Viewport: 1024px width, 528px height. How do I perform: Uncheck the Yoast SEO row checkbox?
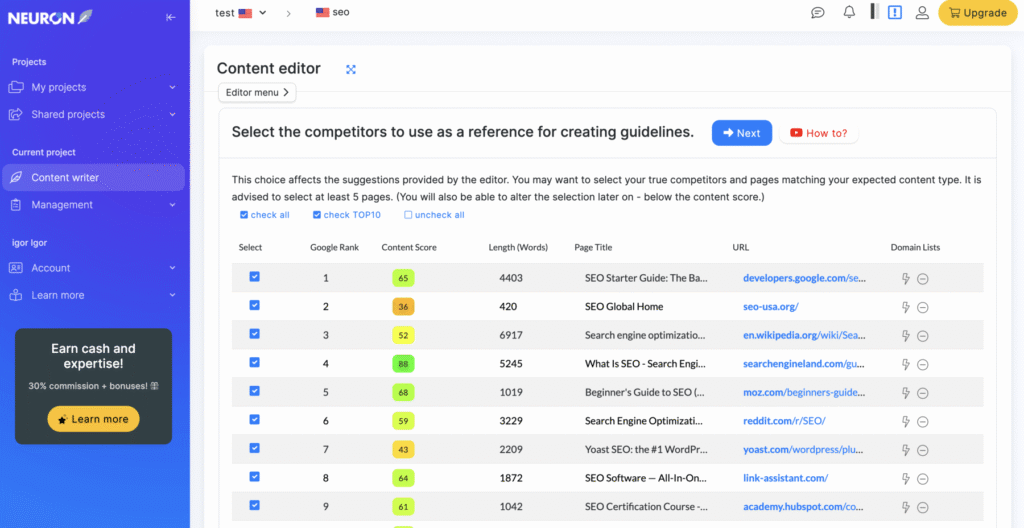point(255,448)
